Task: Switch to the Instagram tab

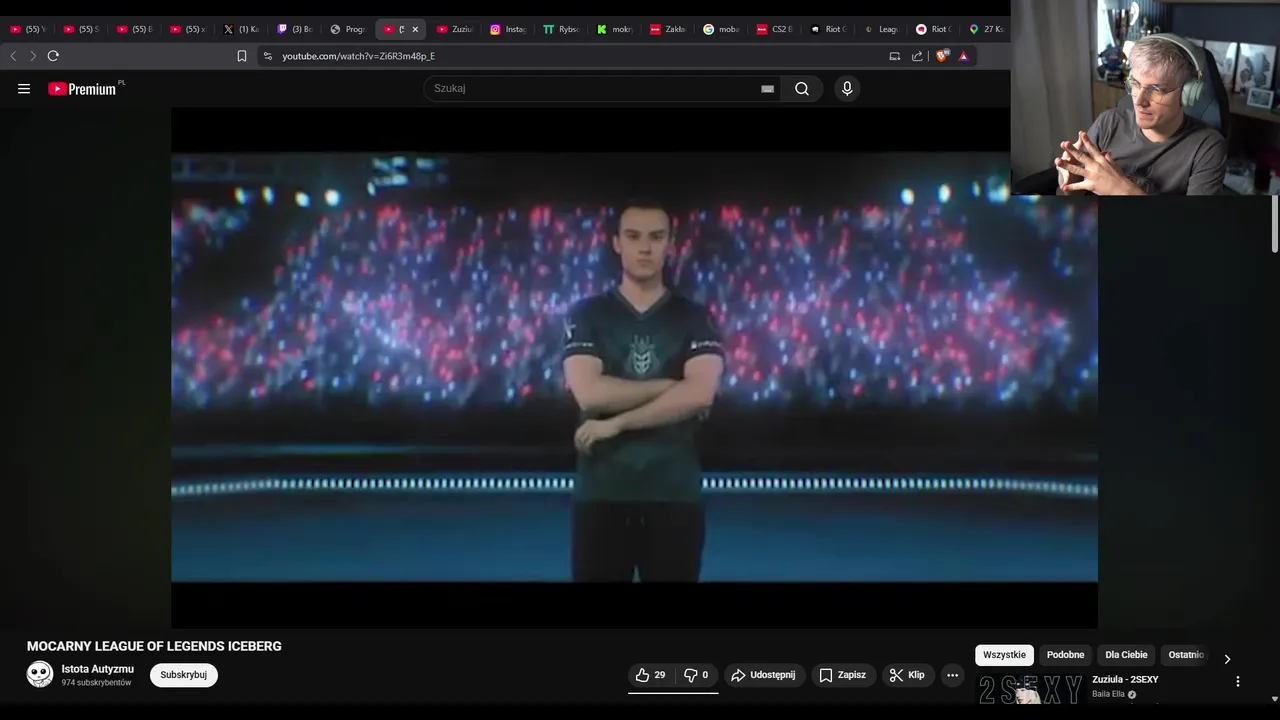Action: (x=508, y=29)
